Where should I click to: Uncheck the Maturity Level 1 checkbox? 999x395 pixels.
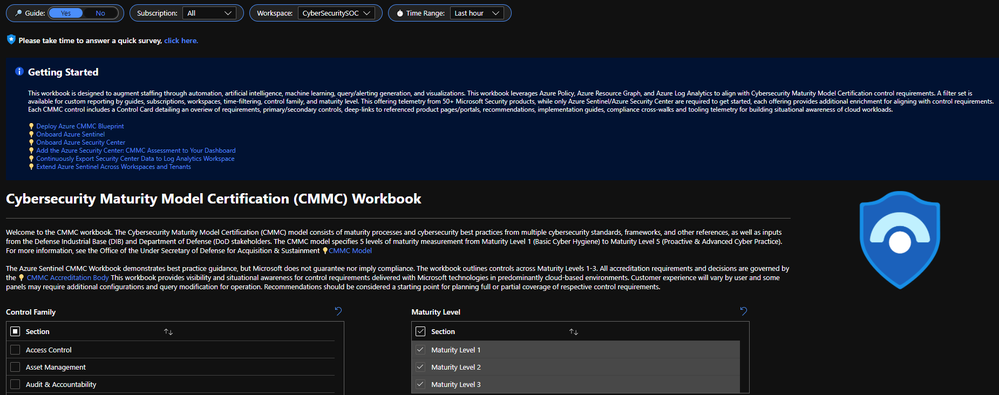click(x=420, y=350)
